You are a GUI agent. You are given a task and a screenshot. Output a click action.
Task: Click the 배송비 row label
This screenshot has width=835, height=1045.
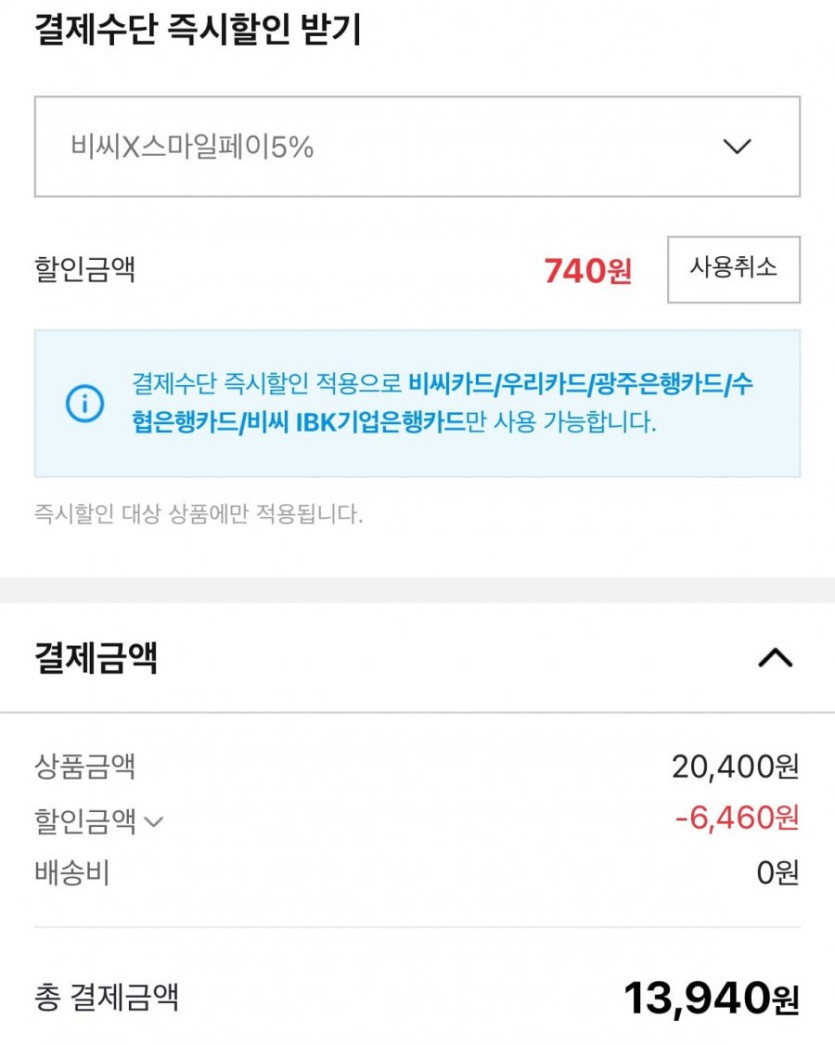(72, 872)
